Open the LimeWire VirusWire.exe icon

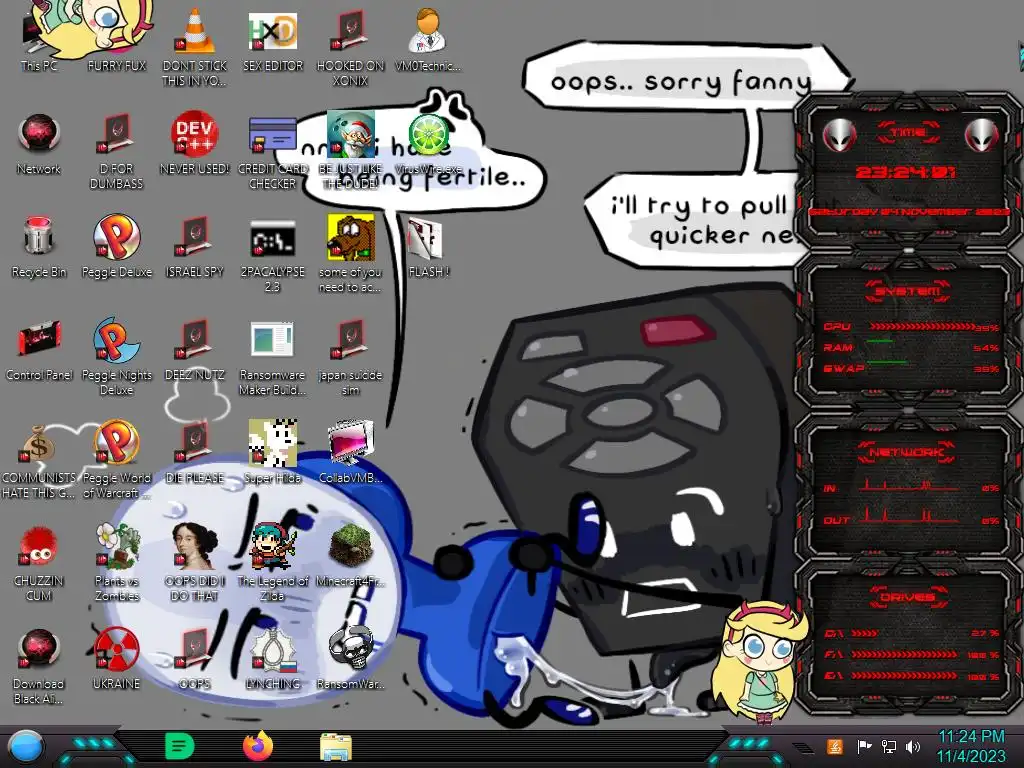point(428,142)
